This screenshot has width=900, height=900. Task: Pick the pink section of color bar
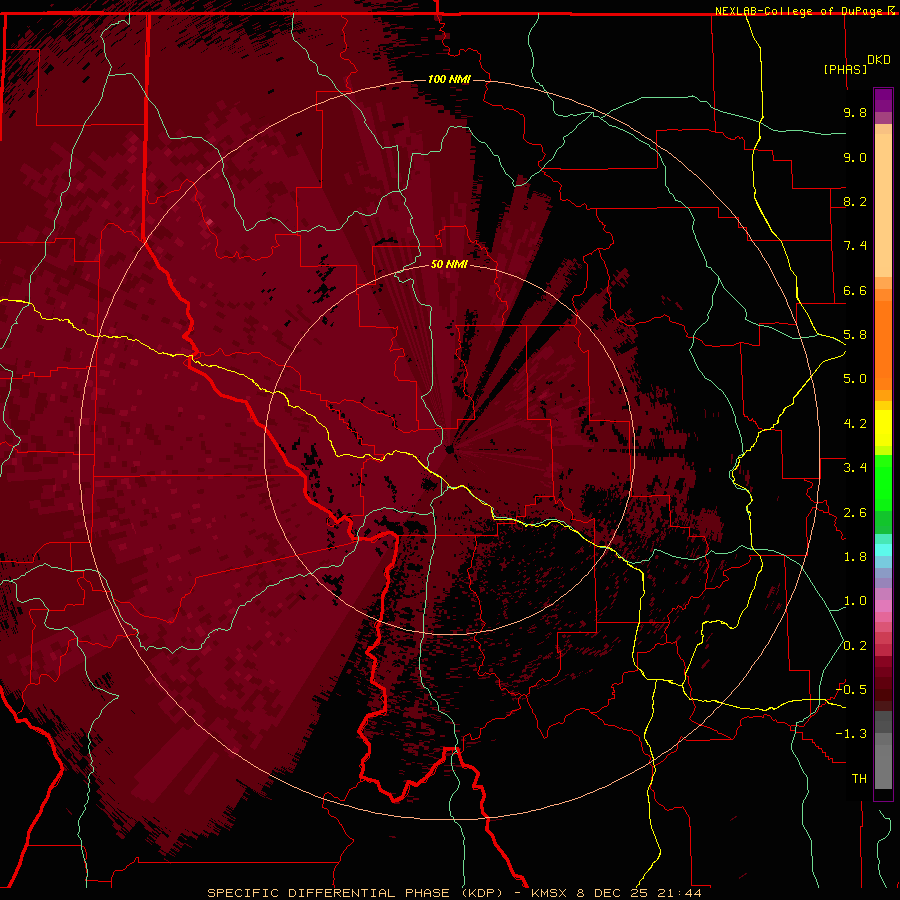coord(883,606)
